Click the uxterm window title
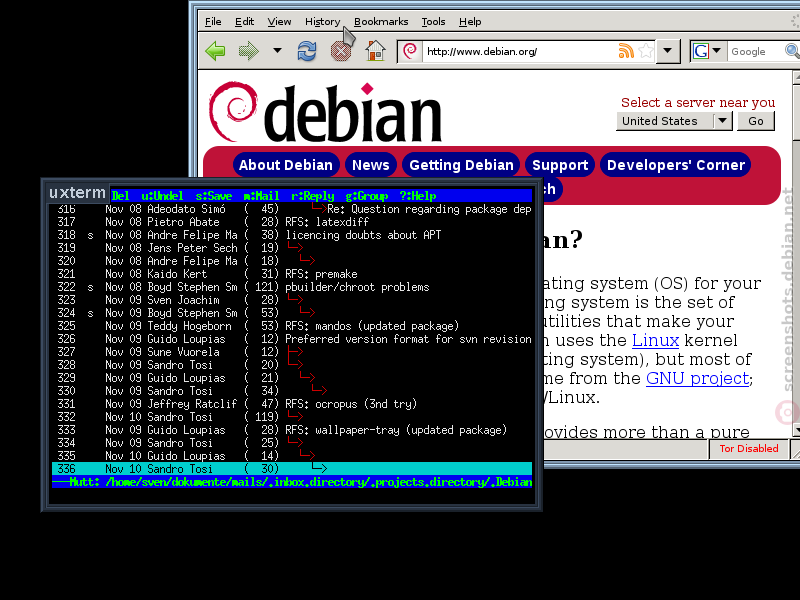Image resolution: width=800 pixels, height=600 pixels. (77, 192)
